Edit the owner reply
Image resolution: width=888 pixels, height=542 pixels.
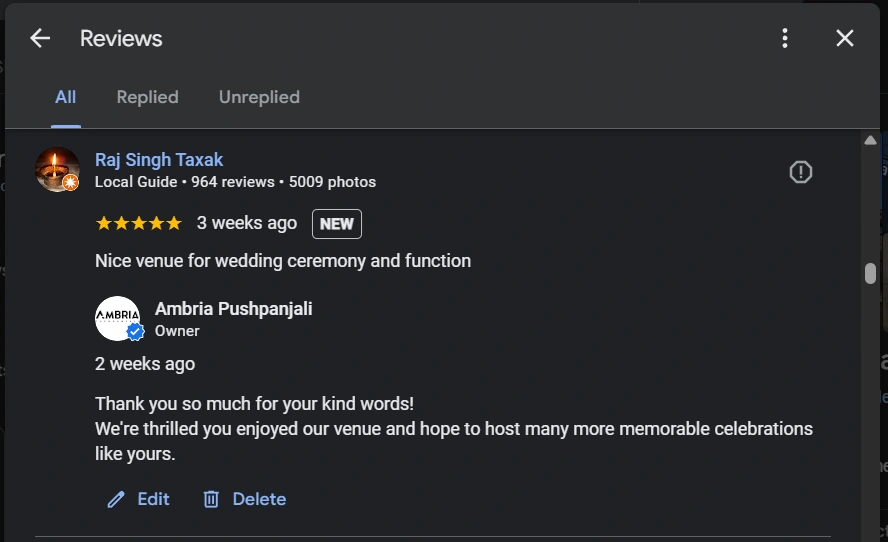(x=139, y=499)
